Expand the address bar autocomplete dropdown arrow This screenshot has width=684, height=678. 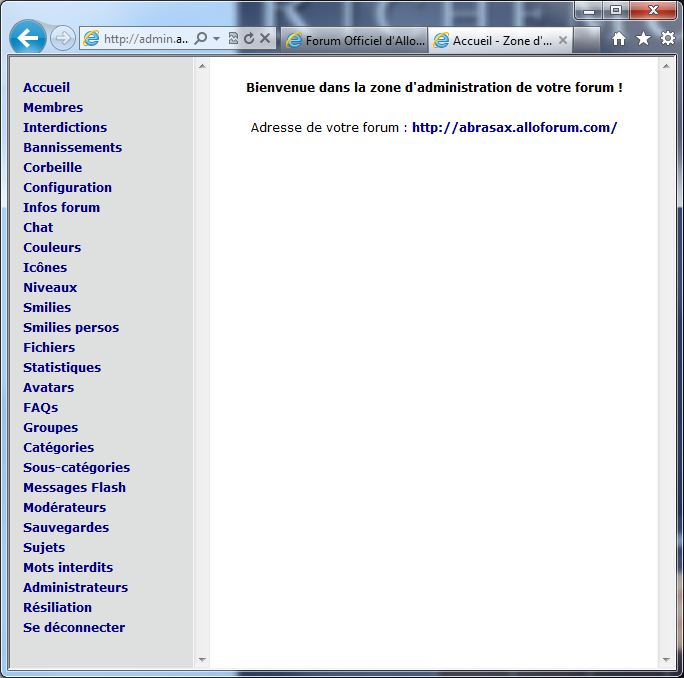[x=216, y=39]
